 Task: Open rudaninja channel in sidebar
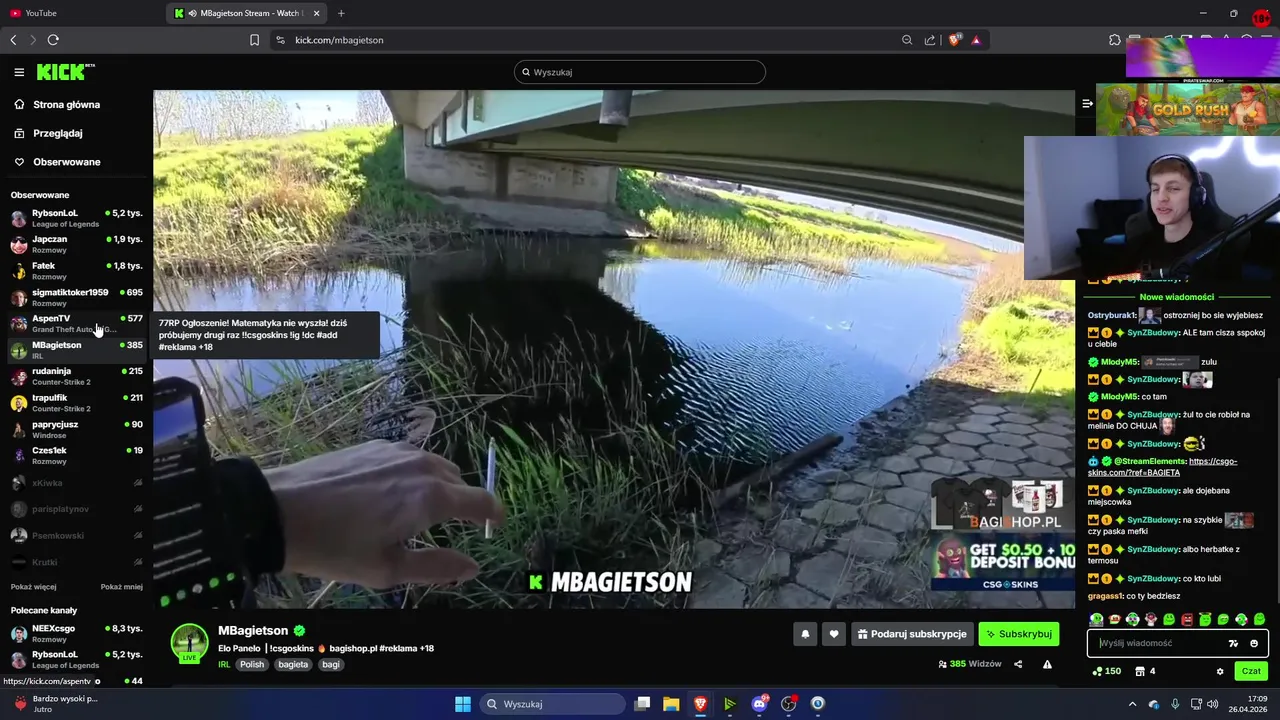click(76, 376)
